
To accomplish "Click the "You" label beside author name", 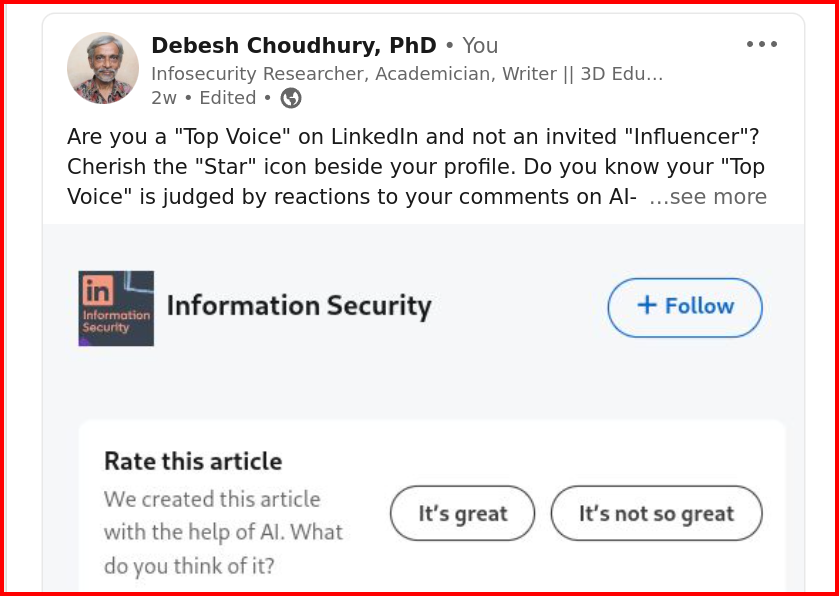I will pos(480,45).
